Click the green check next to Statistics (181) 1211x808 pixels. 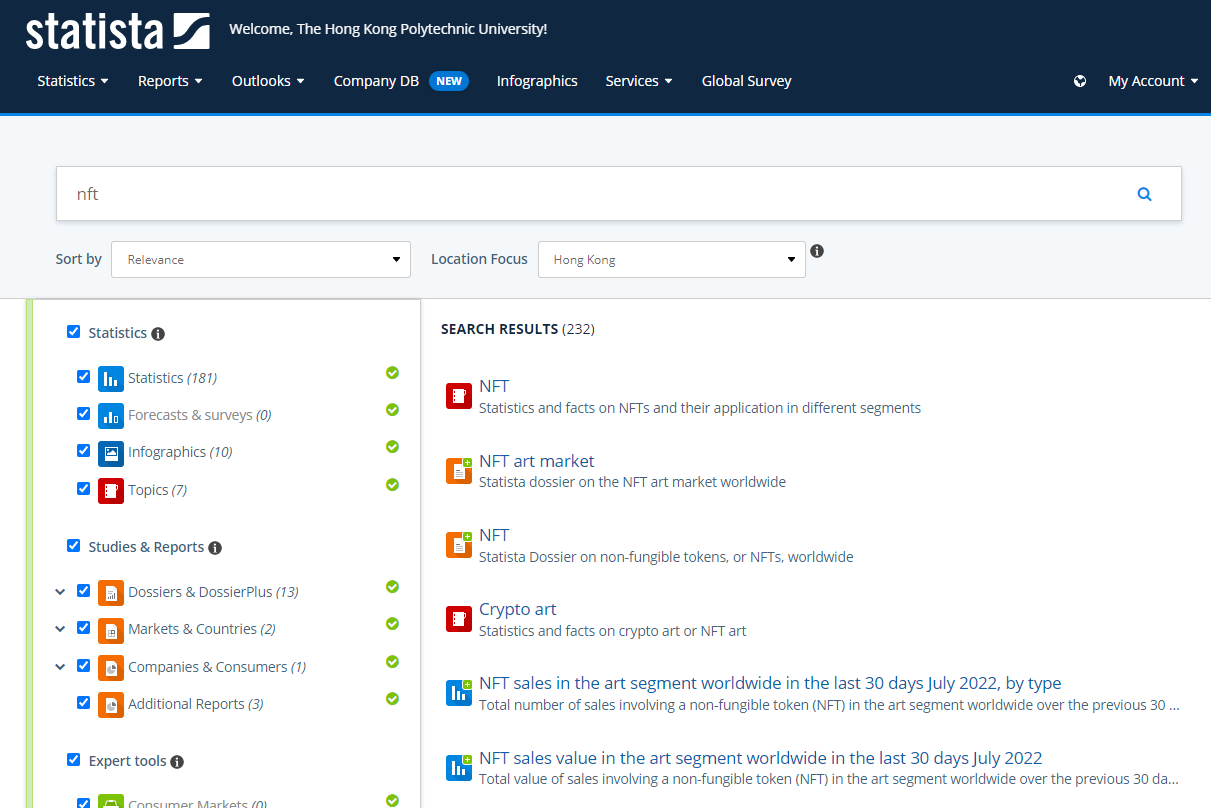(392, 373)
